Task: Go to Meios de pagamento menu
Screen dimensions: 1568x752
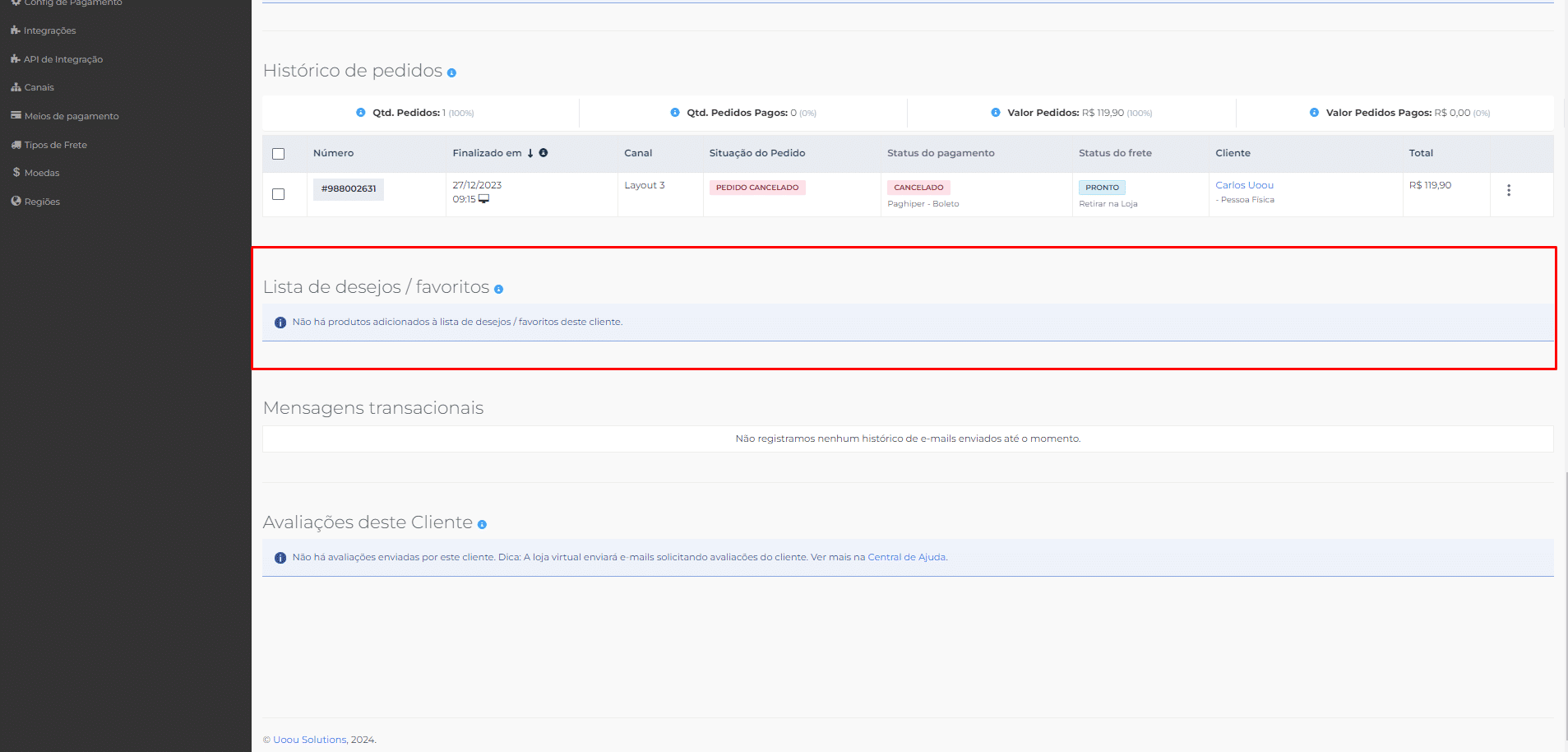Action: coord(71,116)
